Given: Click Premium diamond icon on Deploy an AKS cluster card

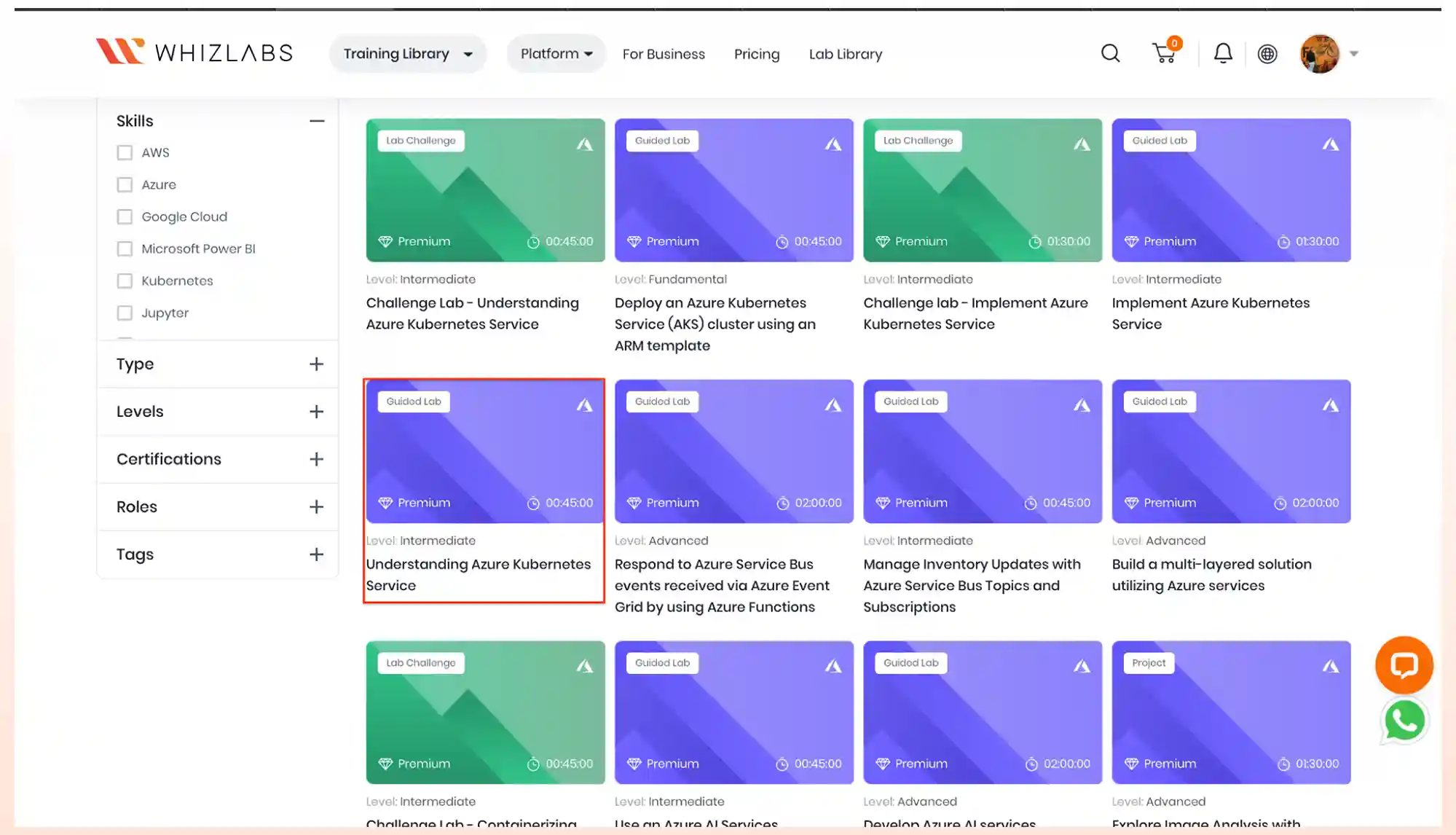Looking at the screenshot, I should (634, 241).
